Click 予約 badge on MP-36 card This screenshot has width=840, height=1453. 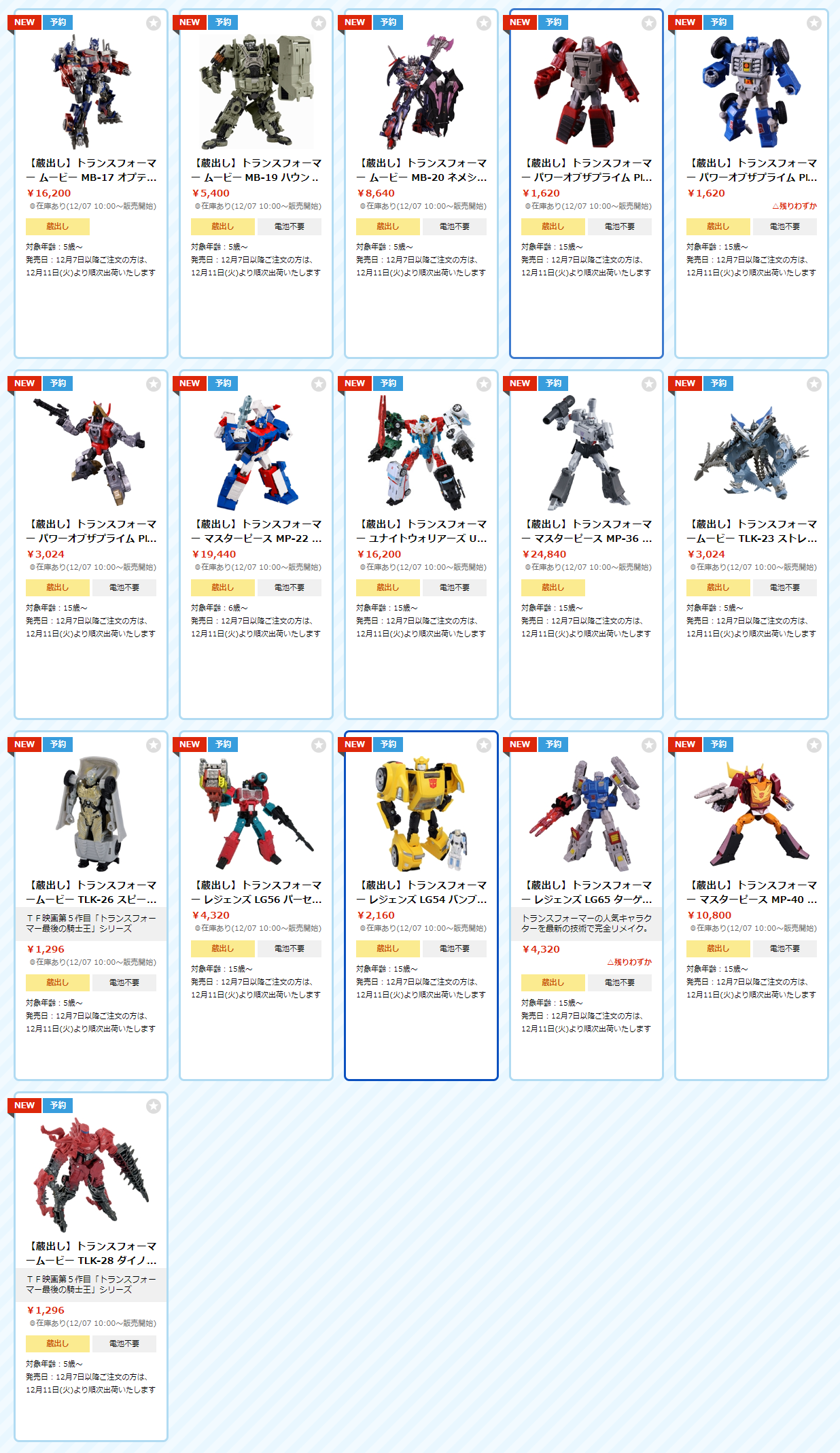(x=554, y=383)
